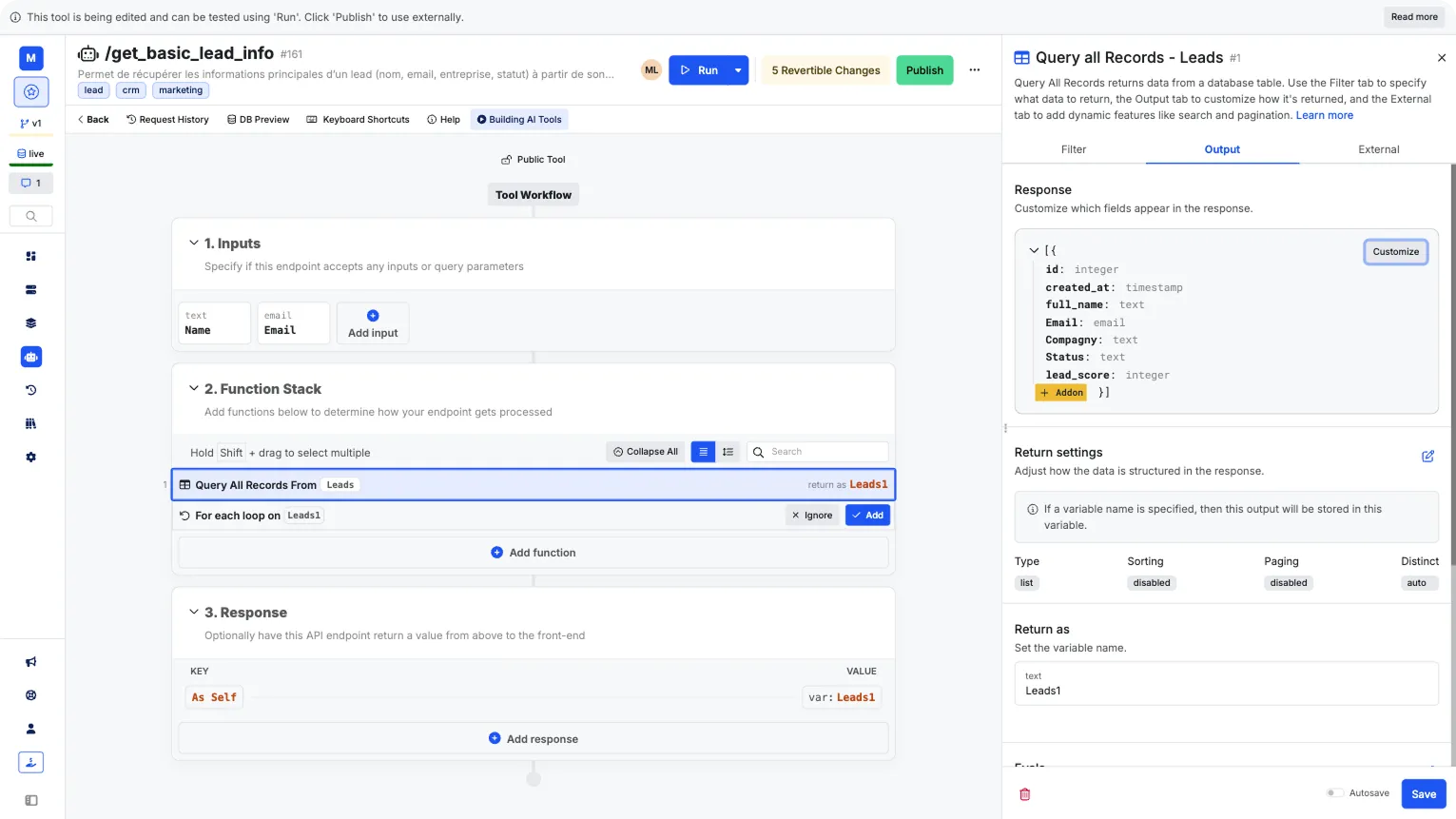Add the For each loop suggestion
Screen dimensions: 1456x819
[867, 516]
